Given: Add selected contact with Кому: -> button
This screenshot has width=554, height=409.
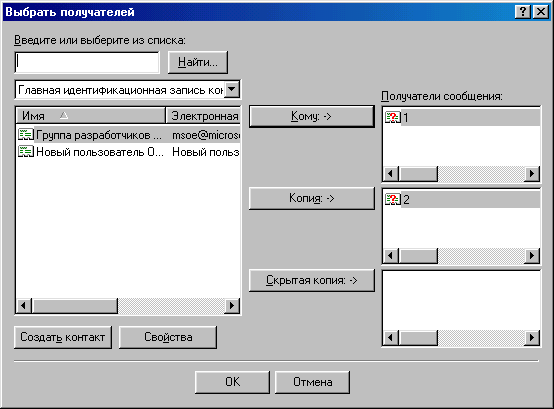Looking at the screenshot, I should point(312,116).
